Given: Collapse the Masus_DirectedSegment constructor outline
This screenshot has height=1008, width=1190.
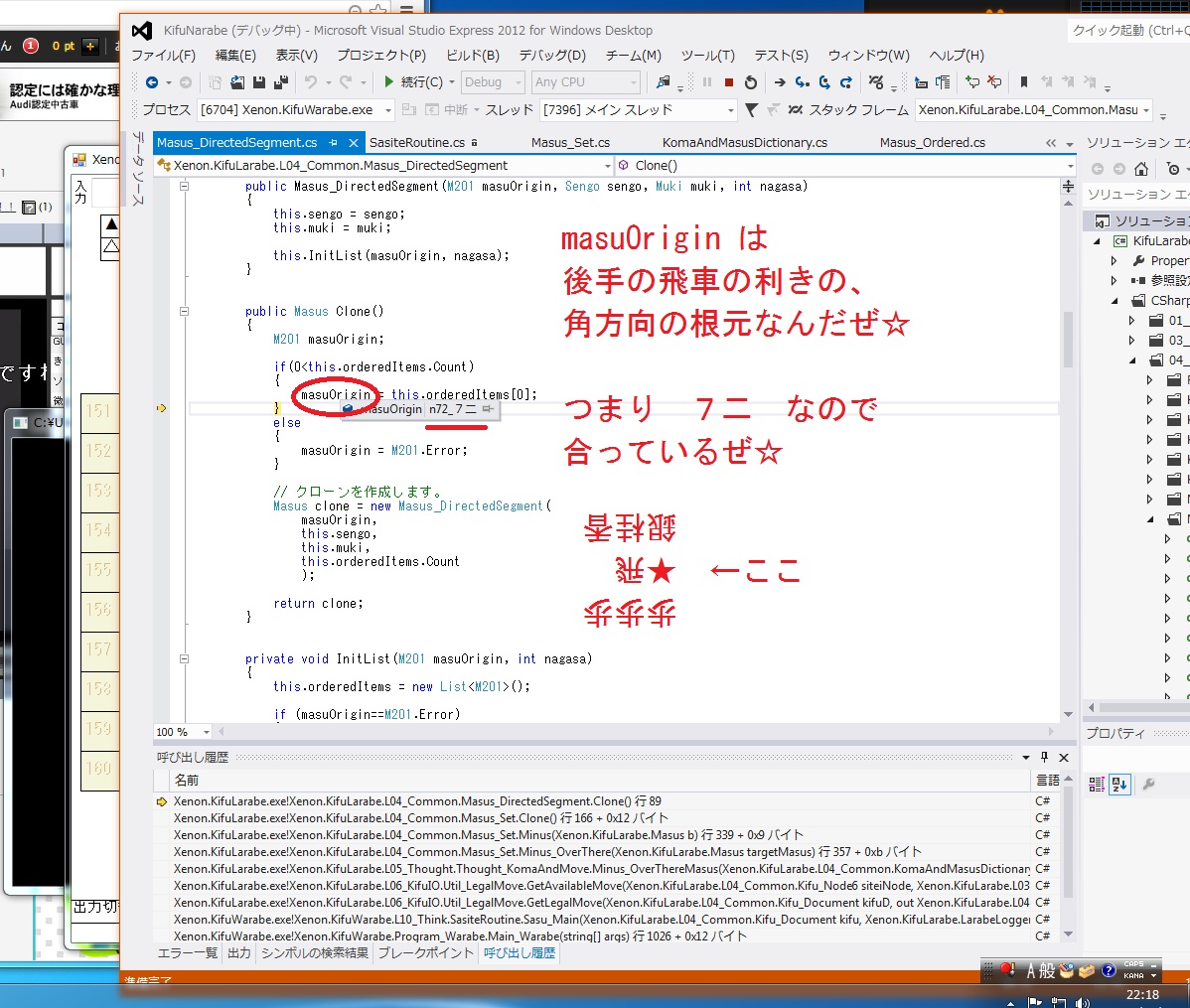Looking at the screenshot, I should (x=184, y=186).
